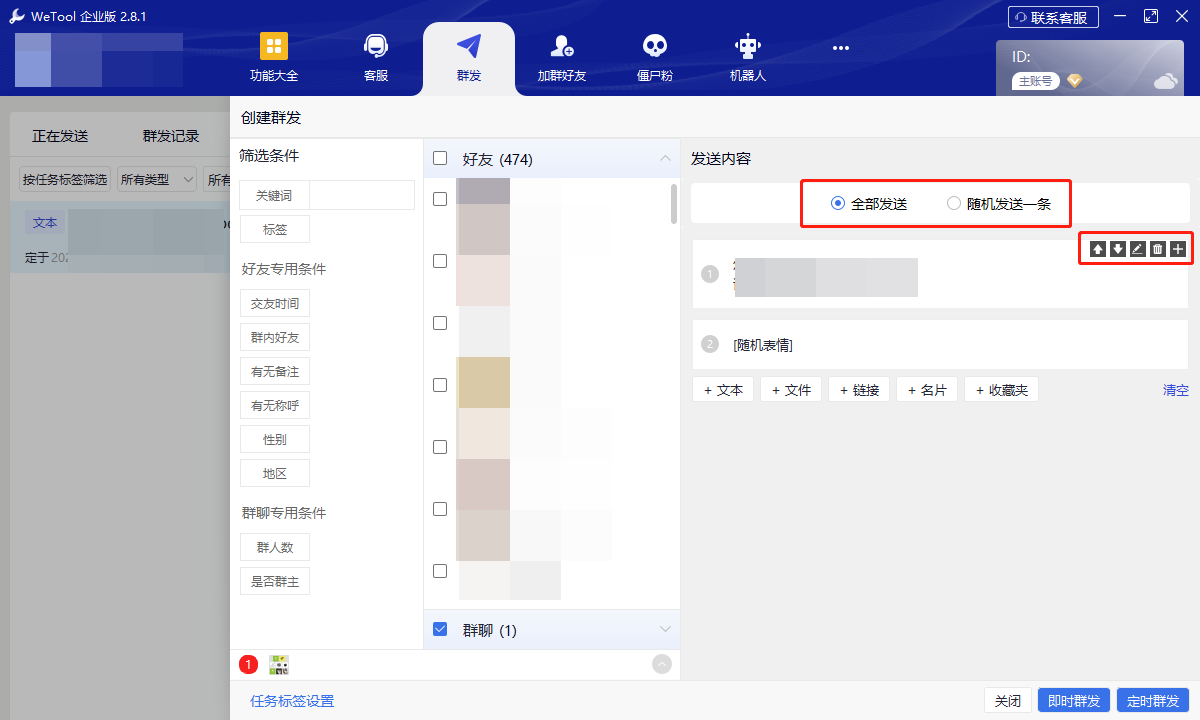
Task: Click the cloud icon in account panel
Action: (x=1165, y=81)
